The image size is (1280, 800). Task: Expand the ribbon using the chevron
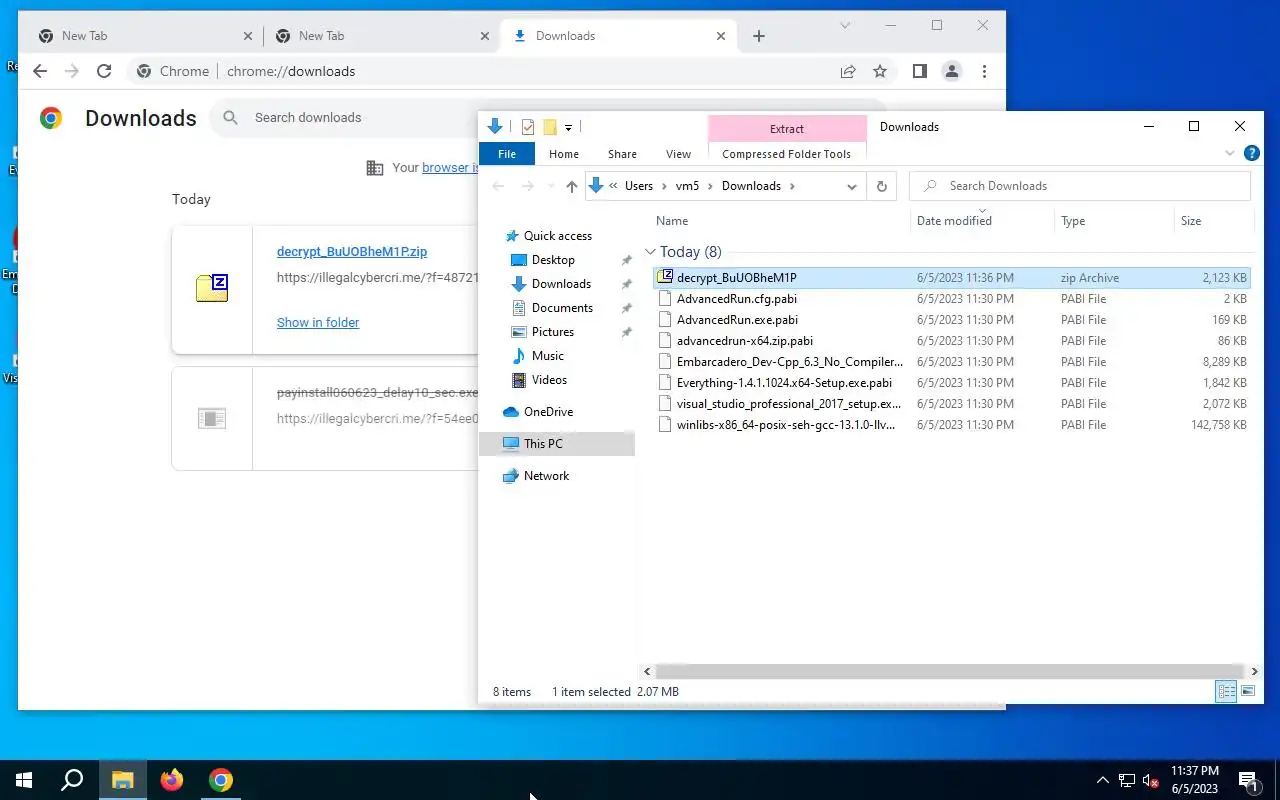[1230, 154]
